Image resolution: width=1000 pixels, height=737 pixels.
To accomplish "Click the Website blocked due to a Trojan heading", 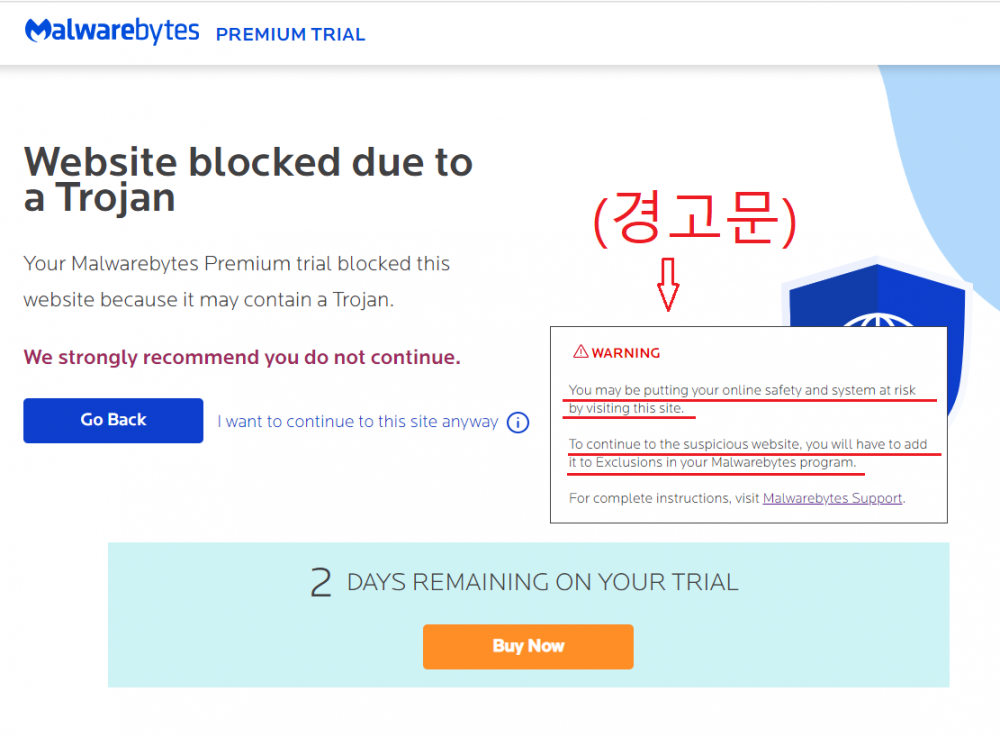I will (x=248, y=179).
